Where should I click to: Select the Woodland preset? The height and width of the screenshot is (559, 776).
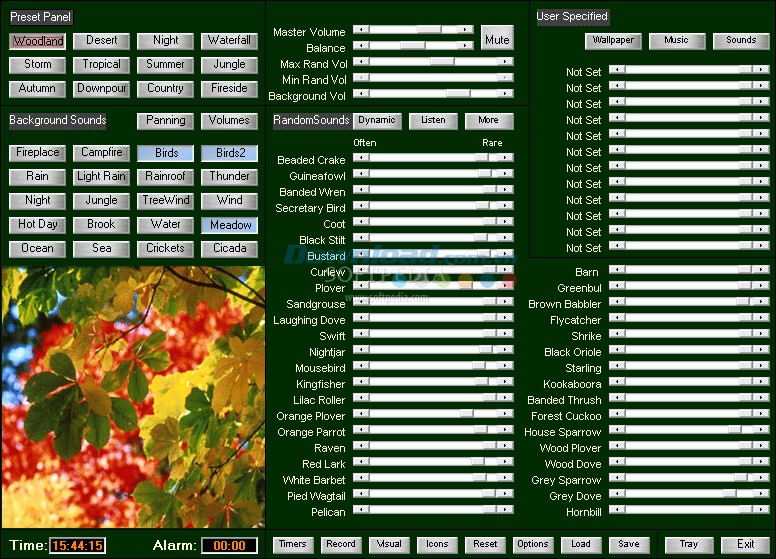38,41
